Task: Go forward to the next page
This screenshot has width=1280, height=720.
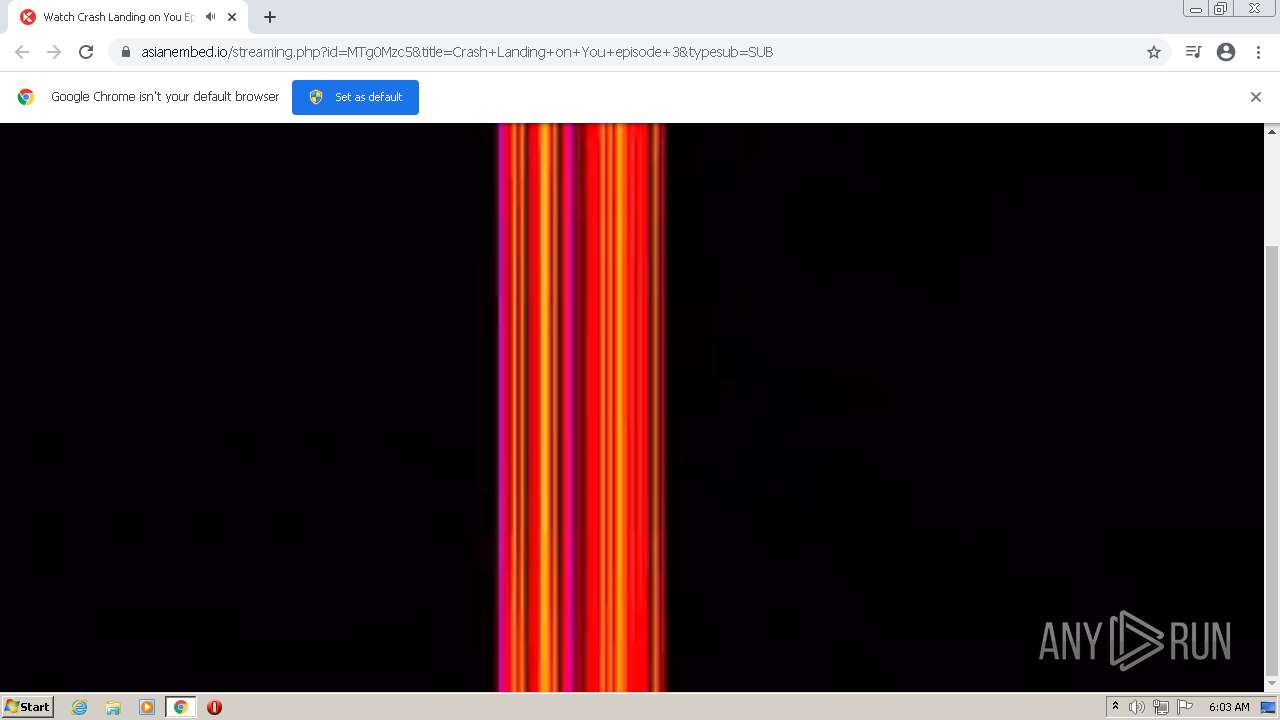Action: point(54,52)
